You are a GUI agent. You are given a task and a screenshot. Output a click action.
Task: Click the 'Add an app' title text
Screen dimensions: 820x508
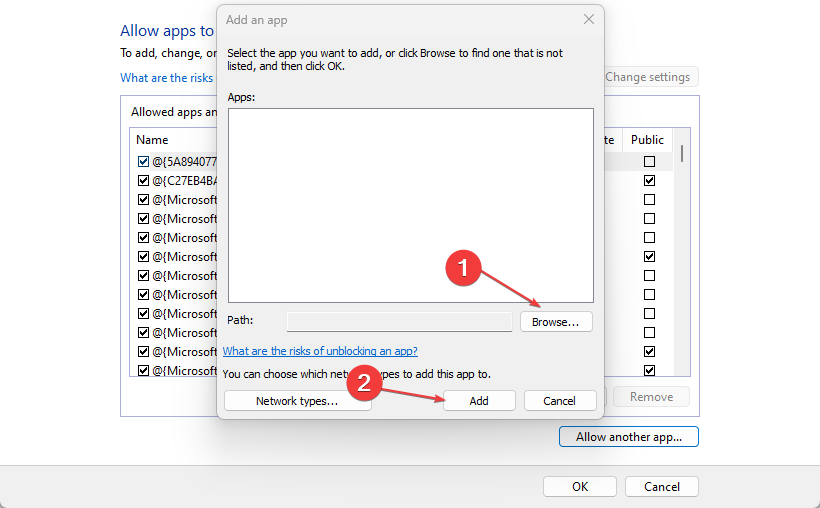tap(257, 20)
